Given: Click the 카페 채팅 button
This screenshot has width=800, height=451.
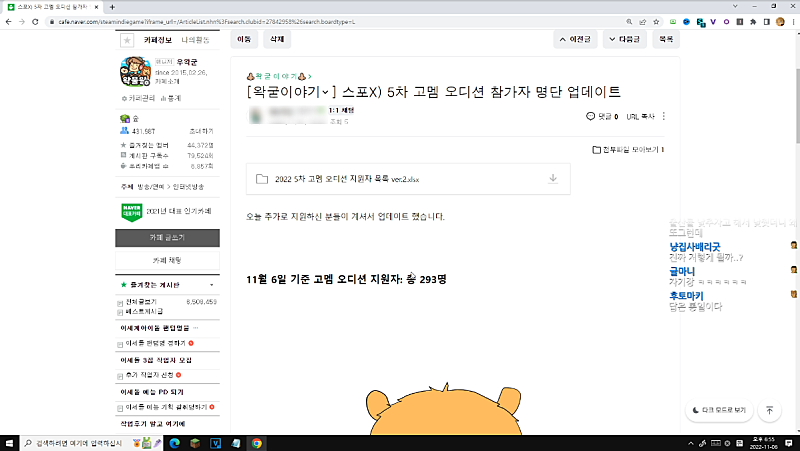Looking at the screenshot, I should (167, 260).
